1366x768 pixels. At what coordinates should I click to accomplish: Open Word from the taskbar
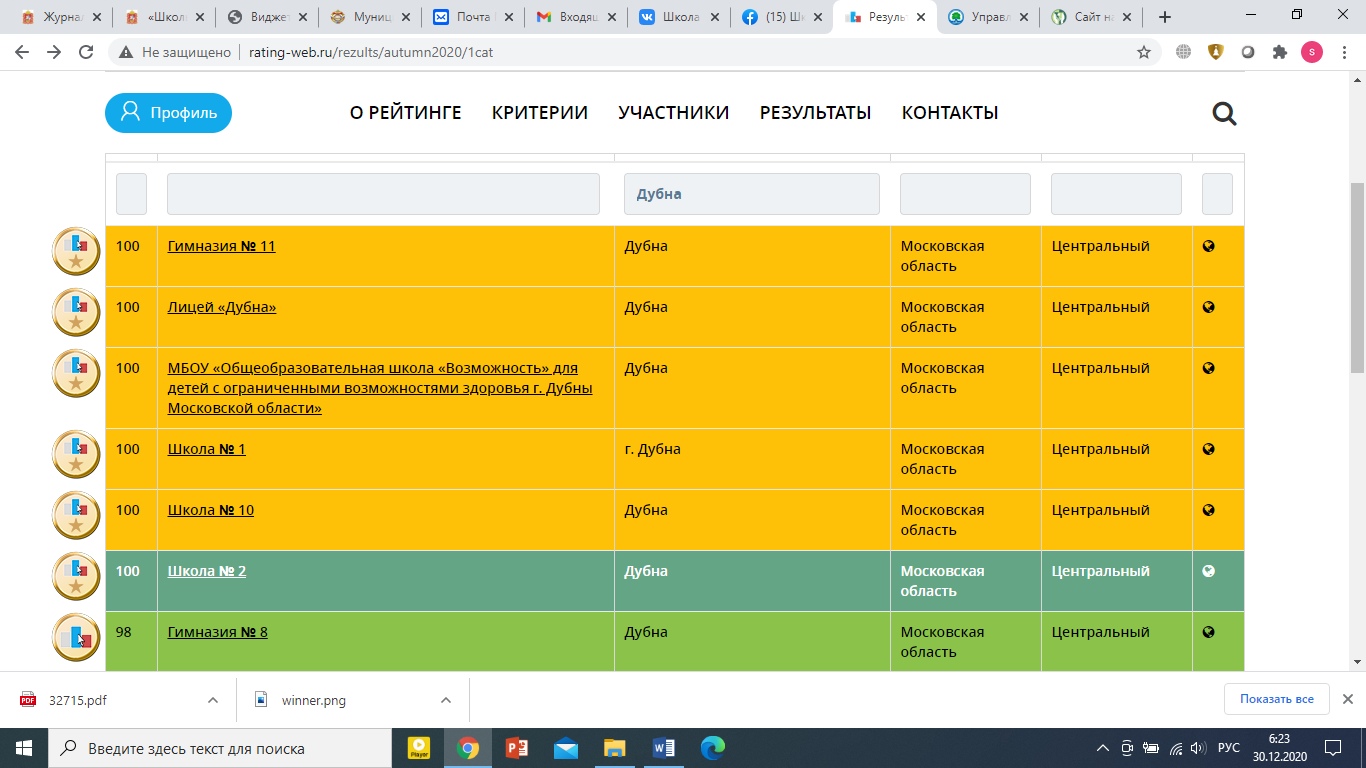coord(664,747)
